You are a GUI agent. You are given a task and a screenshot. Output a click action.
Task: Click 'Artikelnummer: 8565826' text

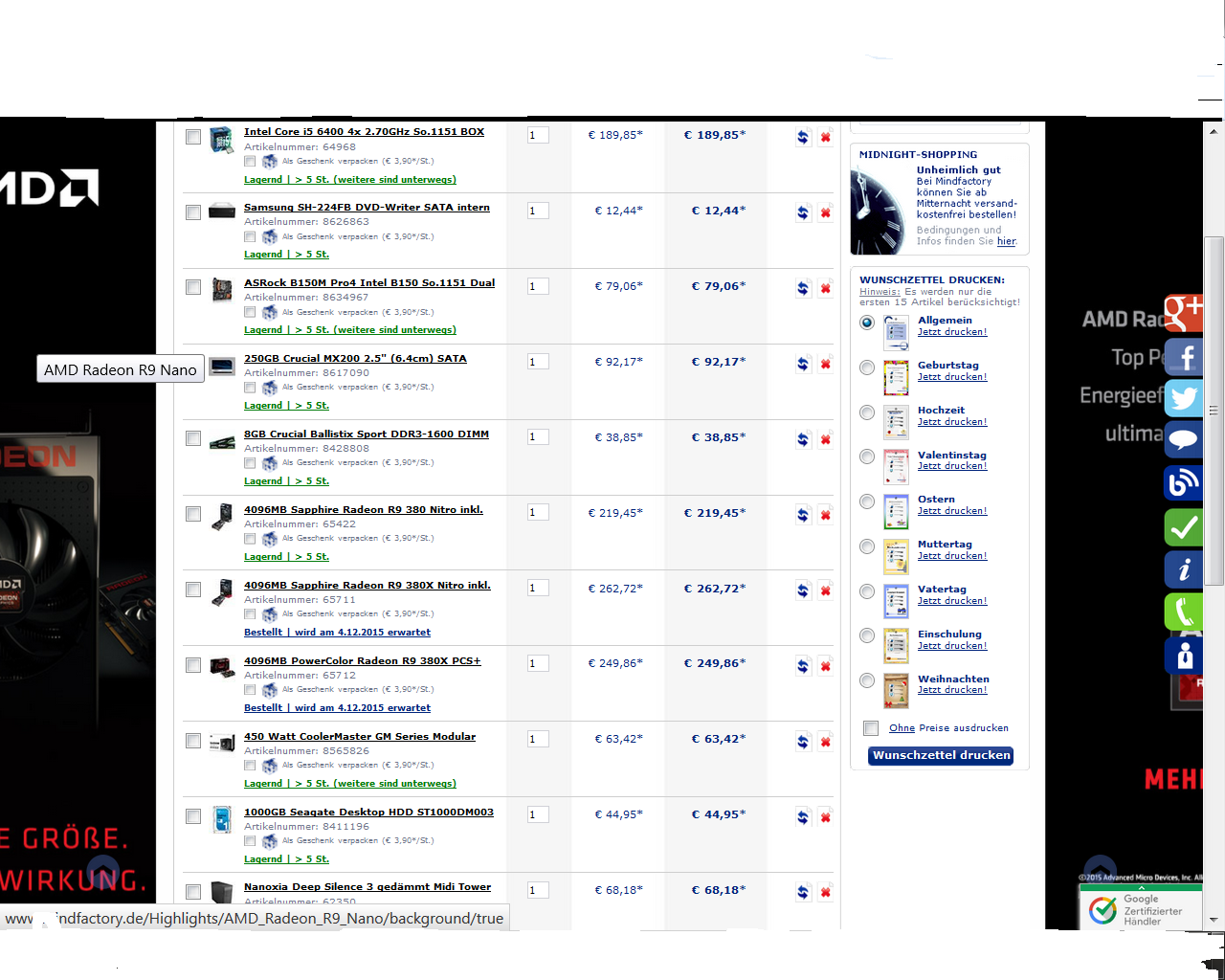(x=306, y=751)
